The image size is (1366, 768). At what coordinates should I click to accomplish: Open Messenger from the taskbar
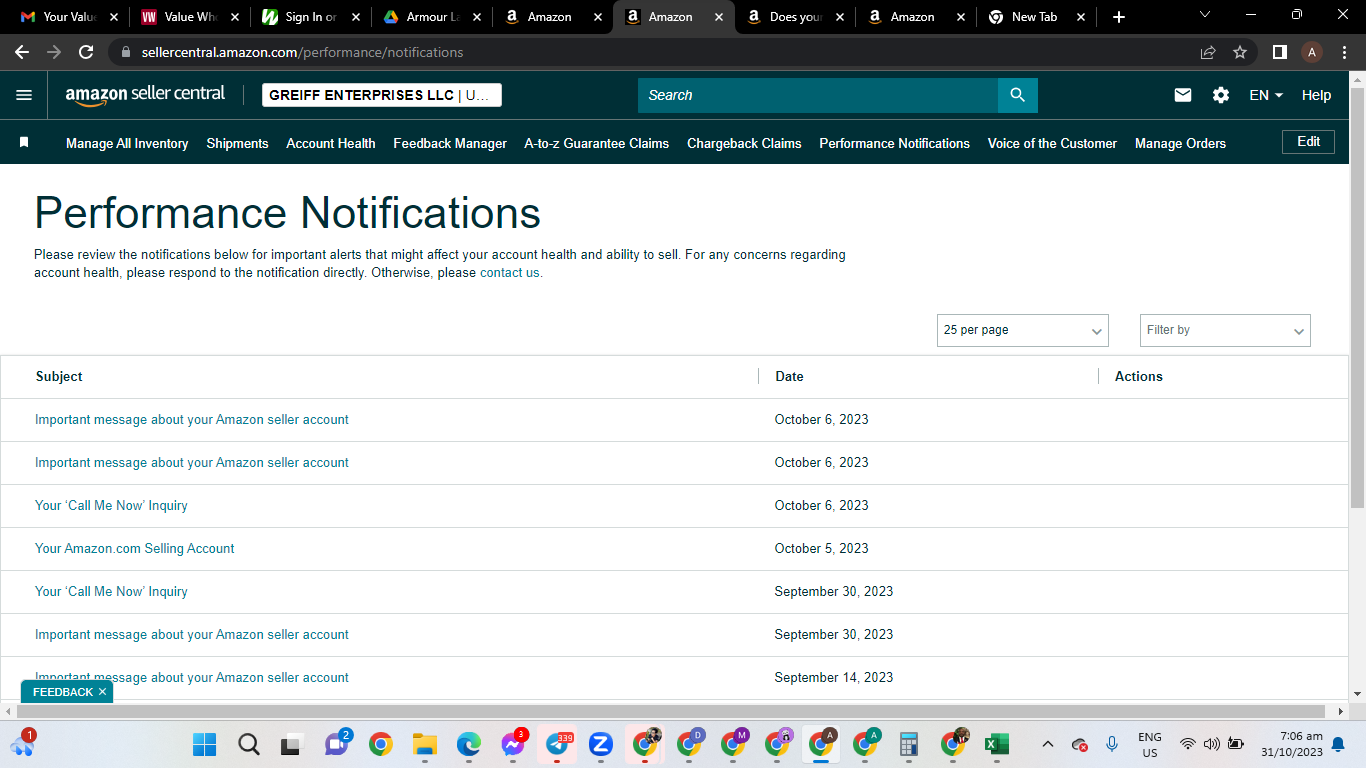pyautogui.click(x=513, y=745)
